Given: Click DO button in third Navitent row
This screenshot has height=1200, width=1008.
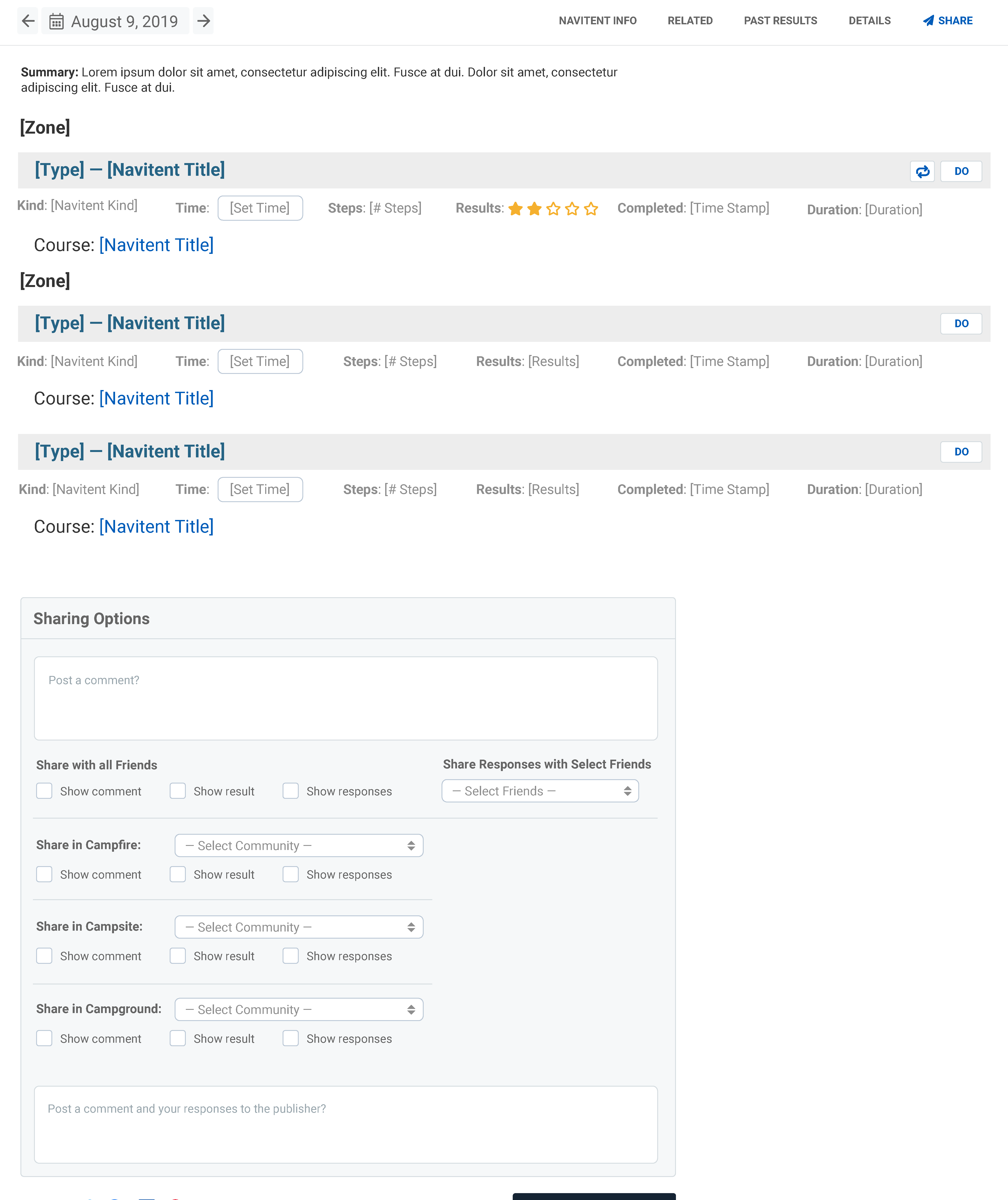Looking at the screenshot, I should click(x=961, y=452).
